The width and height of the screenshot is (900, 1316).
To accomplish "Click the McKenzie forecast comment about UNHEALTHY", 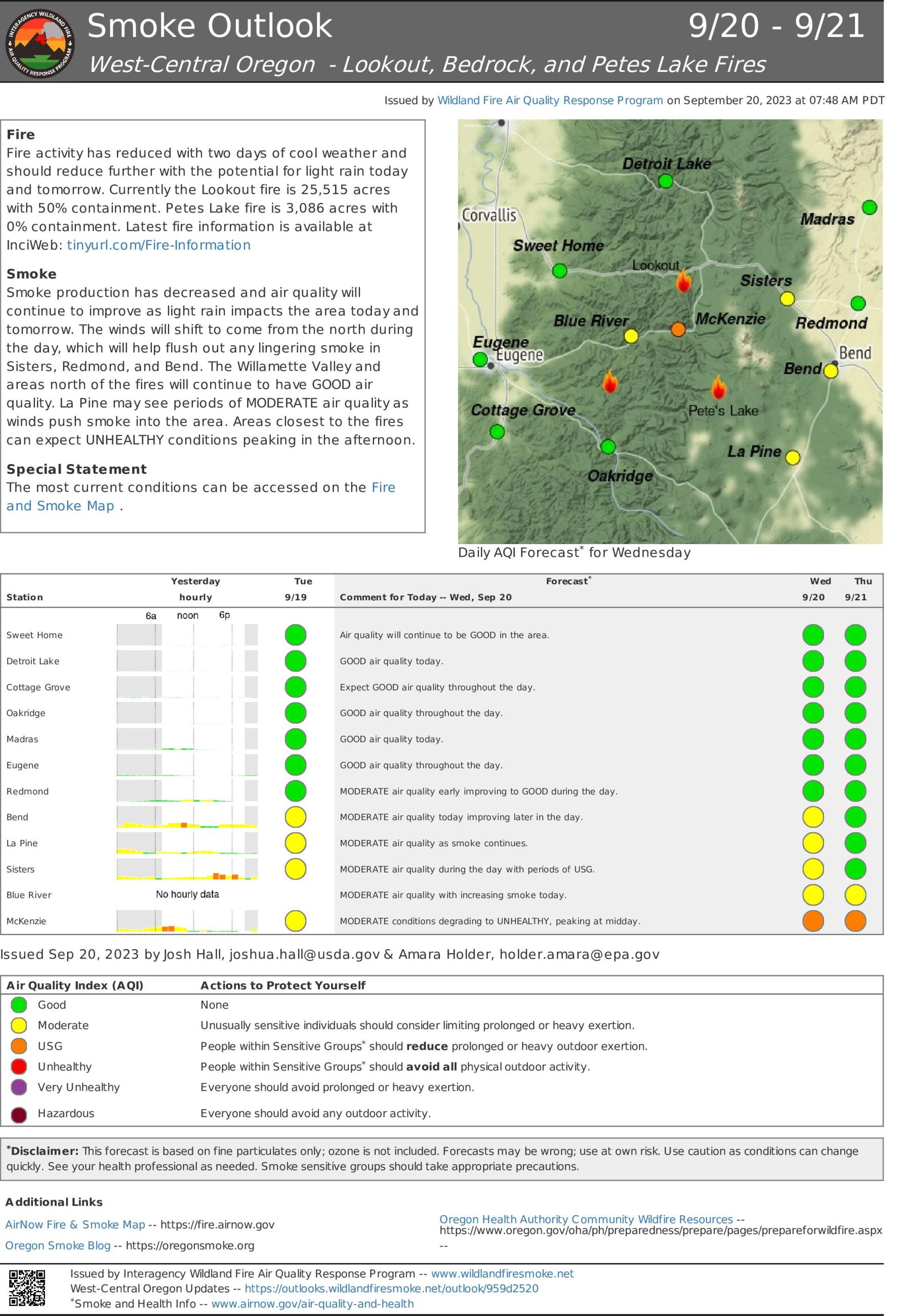I will (490, 921).
